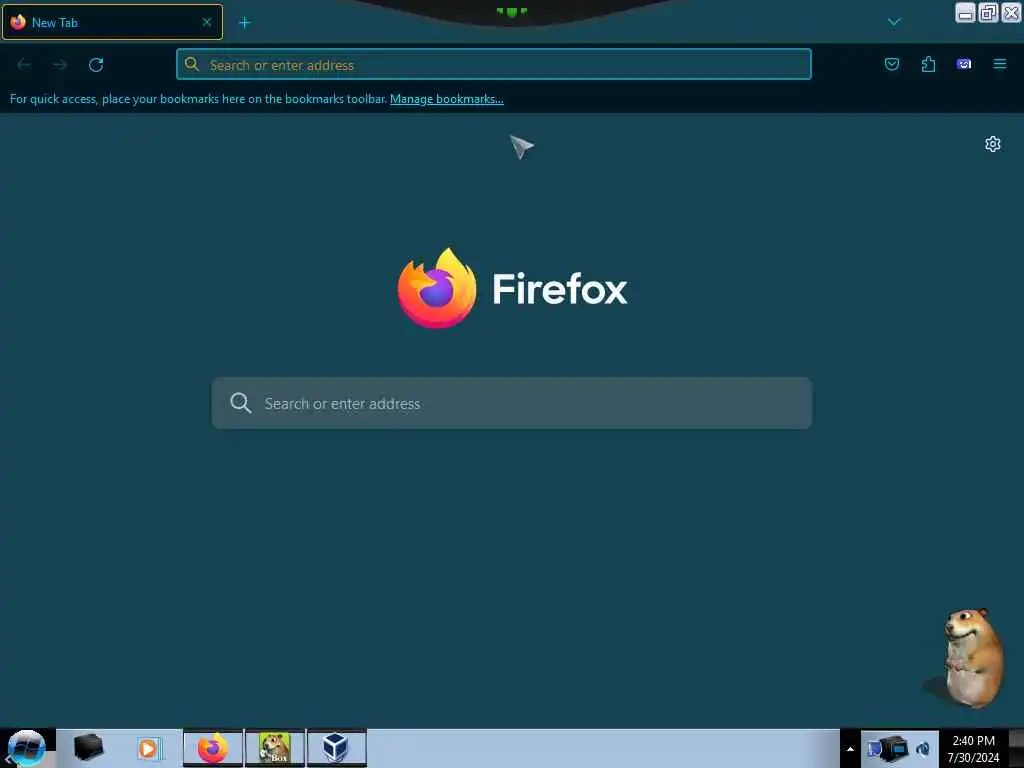Image resolution: width=1024 pixels, height=768 pixels.
Task: Click the magnifier icon in the page search box
Action: point(240,403)
